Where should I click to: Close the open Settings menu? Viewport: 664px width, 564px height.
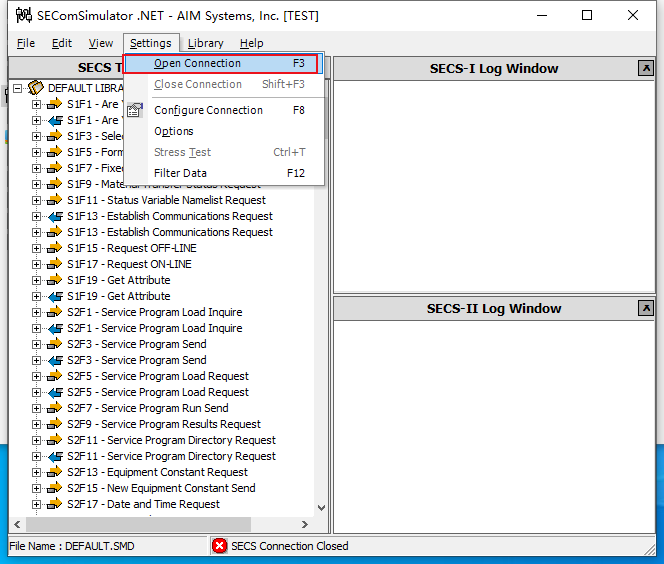click(150, 43)
